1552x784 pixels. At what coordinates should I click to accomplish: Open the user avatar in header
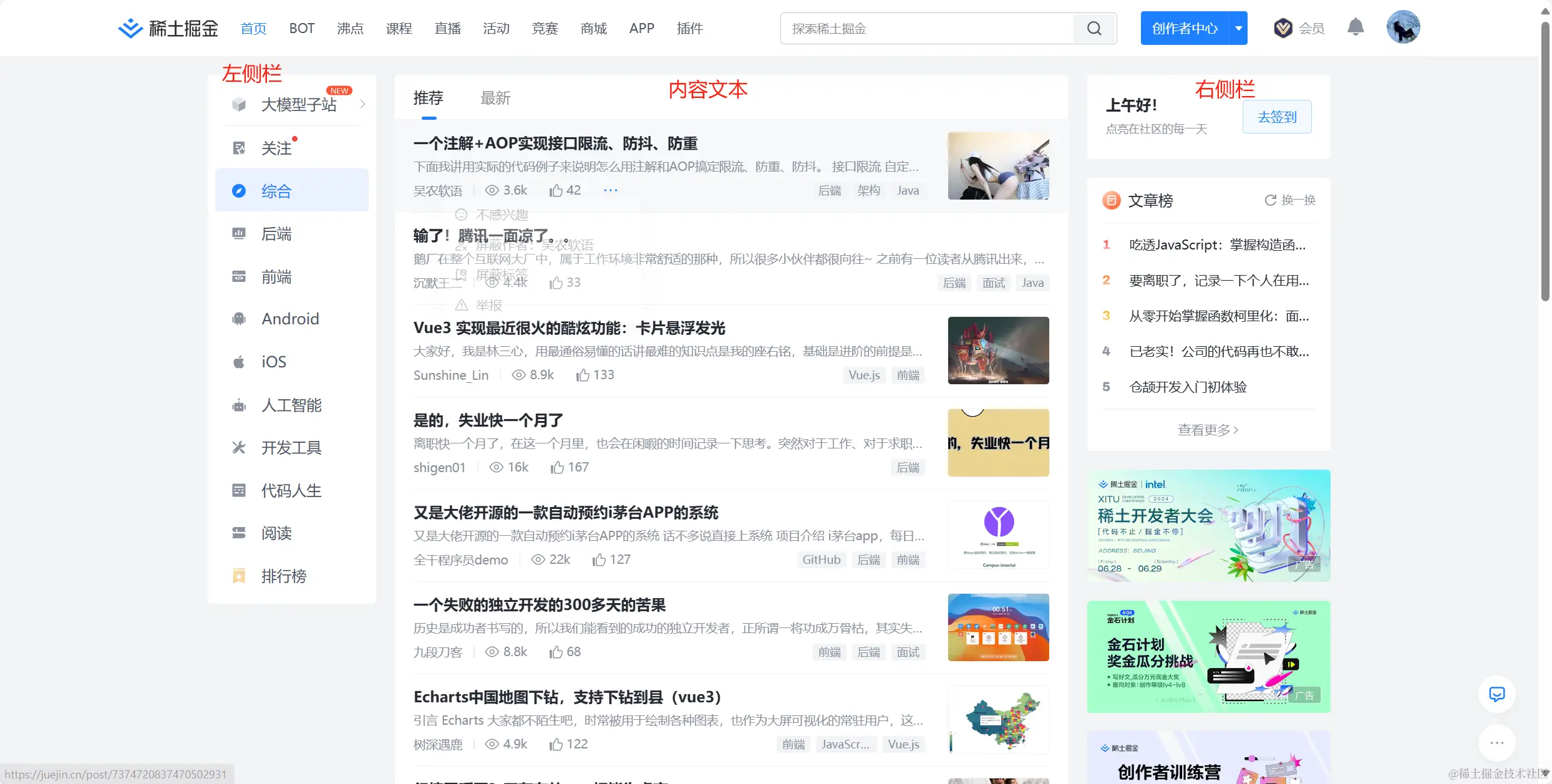click(x=1403, y=27)
